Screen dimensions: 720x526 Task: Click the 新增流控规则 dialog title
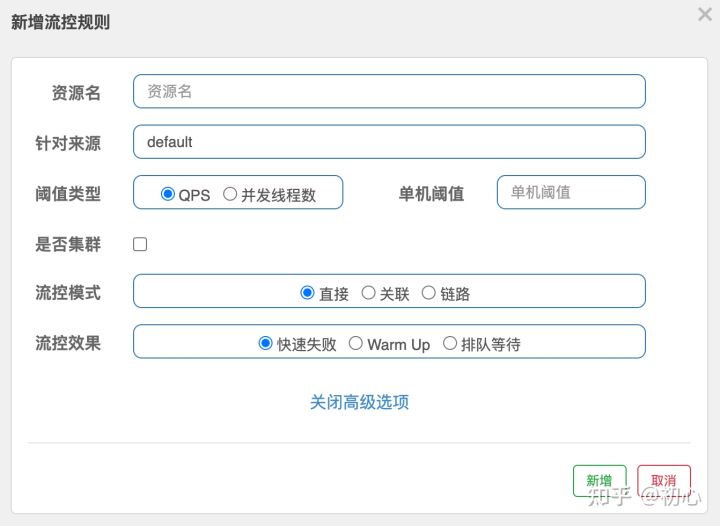61,22
